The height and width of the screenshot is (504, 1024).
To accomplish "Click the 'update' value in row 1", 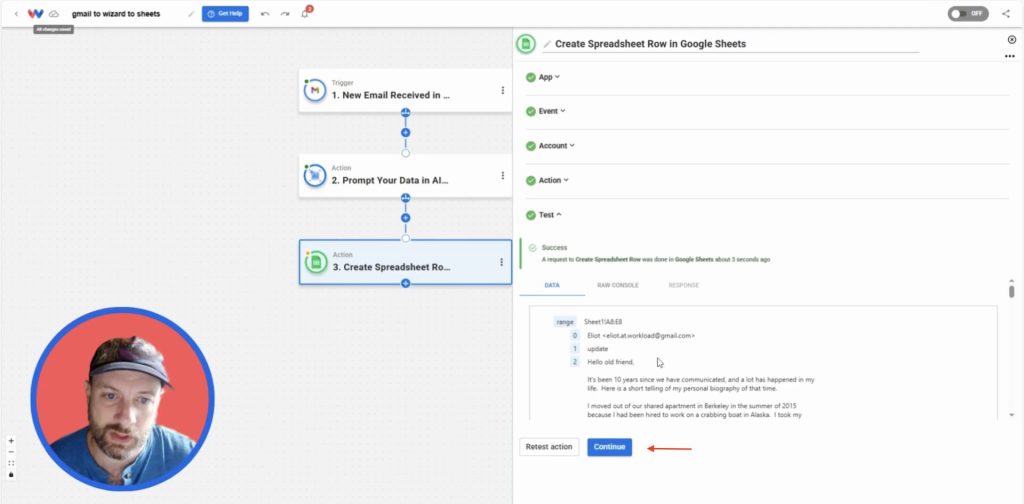I will click(598, 349).
